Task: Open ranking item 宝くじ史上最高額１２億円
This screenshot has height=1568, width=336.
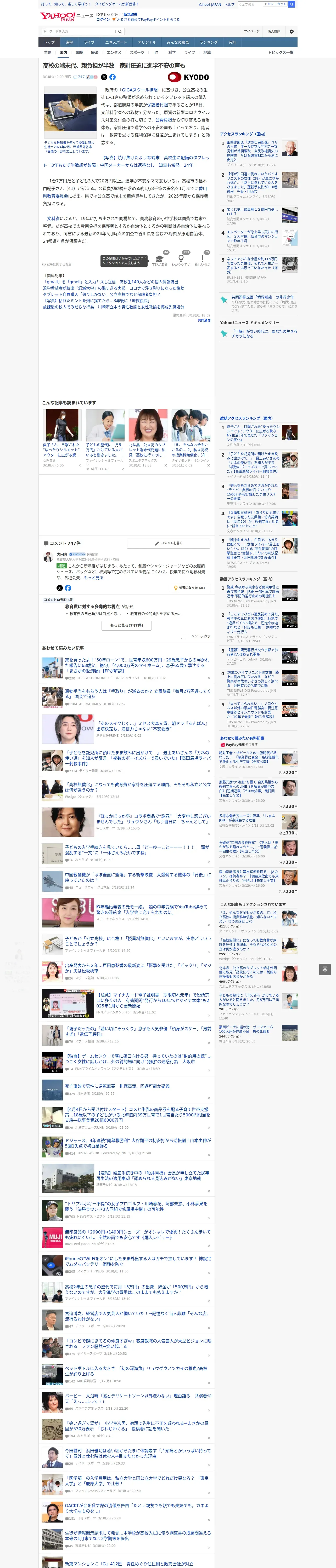Action: (x=251, y=212)
